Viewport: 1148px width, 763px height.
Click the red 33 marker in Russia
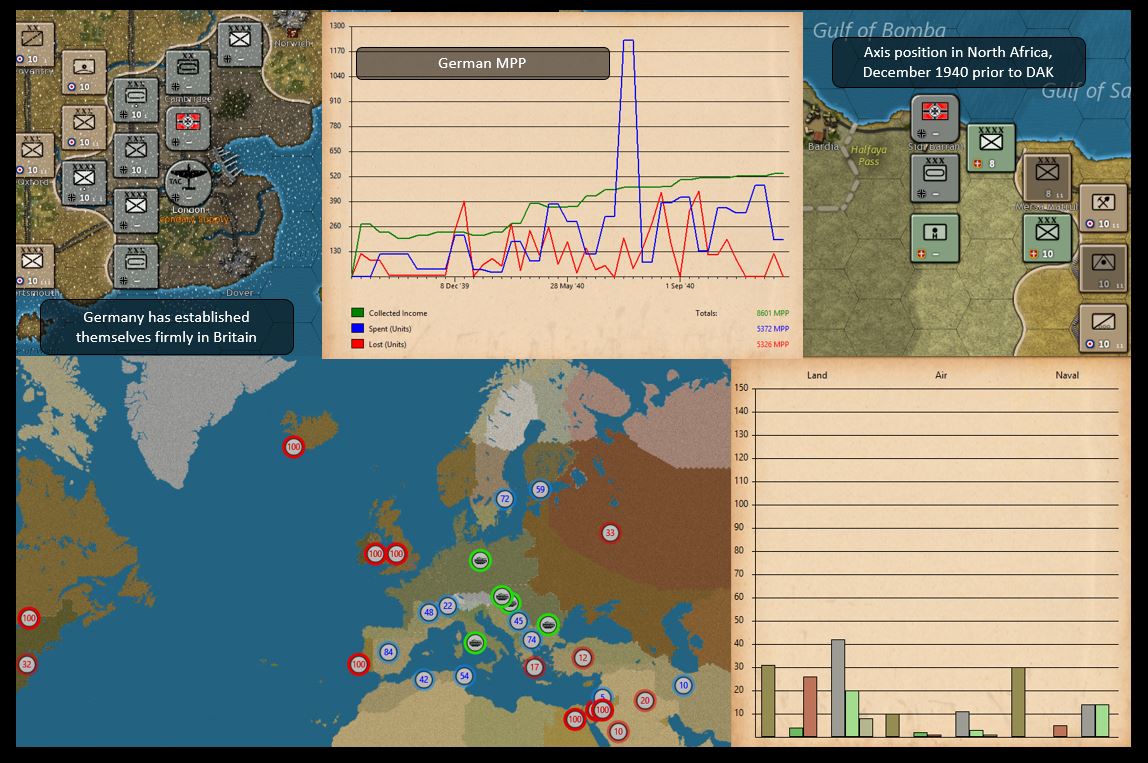tap(610, 533)
